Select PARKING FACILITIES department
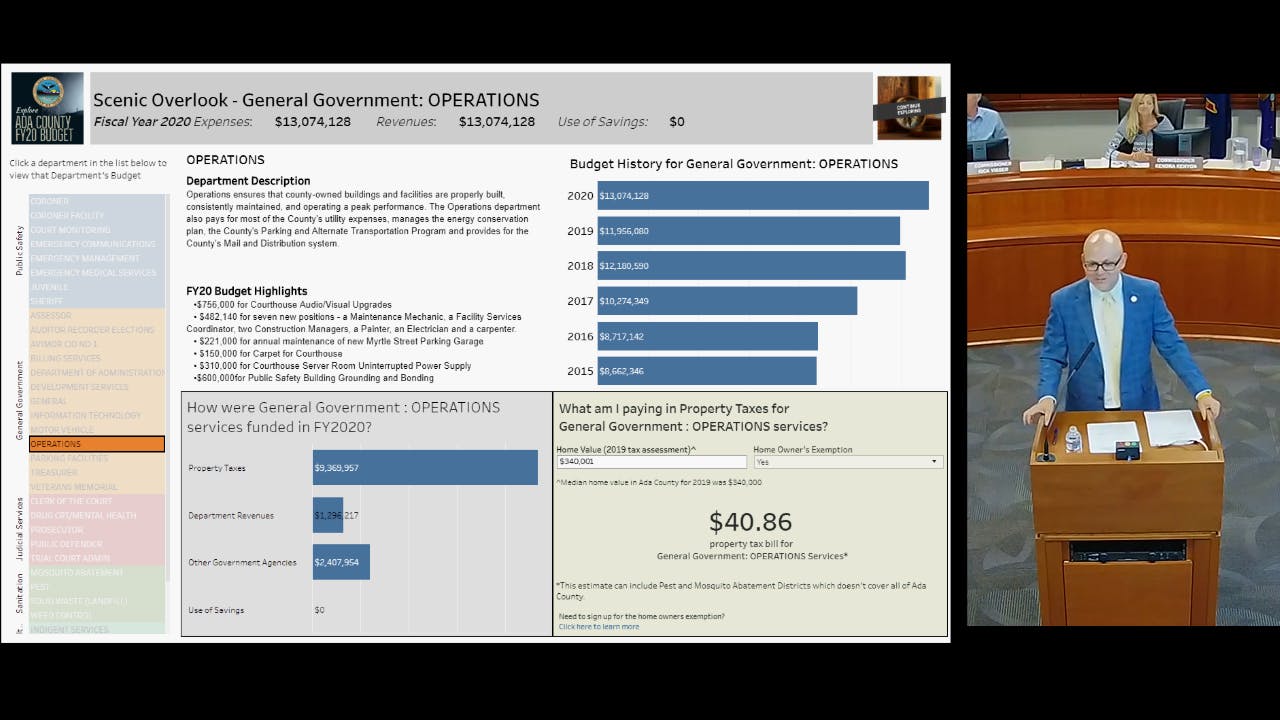This screenshot has height=720, width=1280. coord(97,458)
